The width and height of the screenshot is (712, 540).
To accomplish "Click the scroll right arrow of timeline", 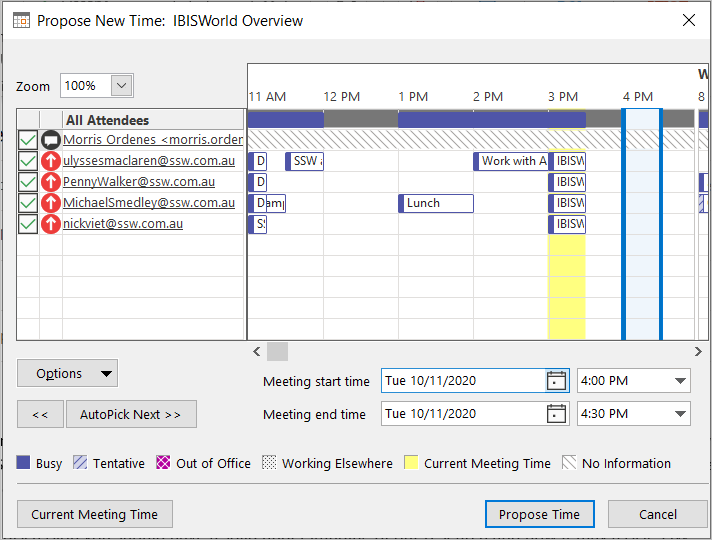I will (698, 351).
